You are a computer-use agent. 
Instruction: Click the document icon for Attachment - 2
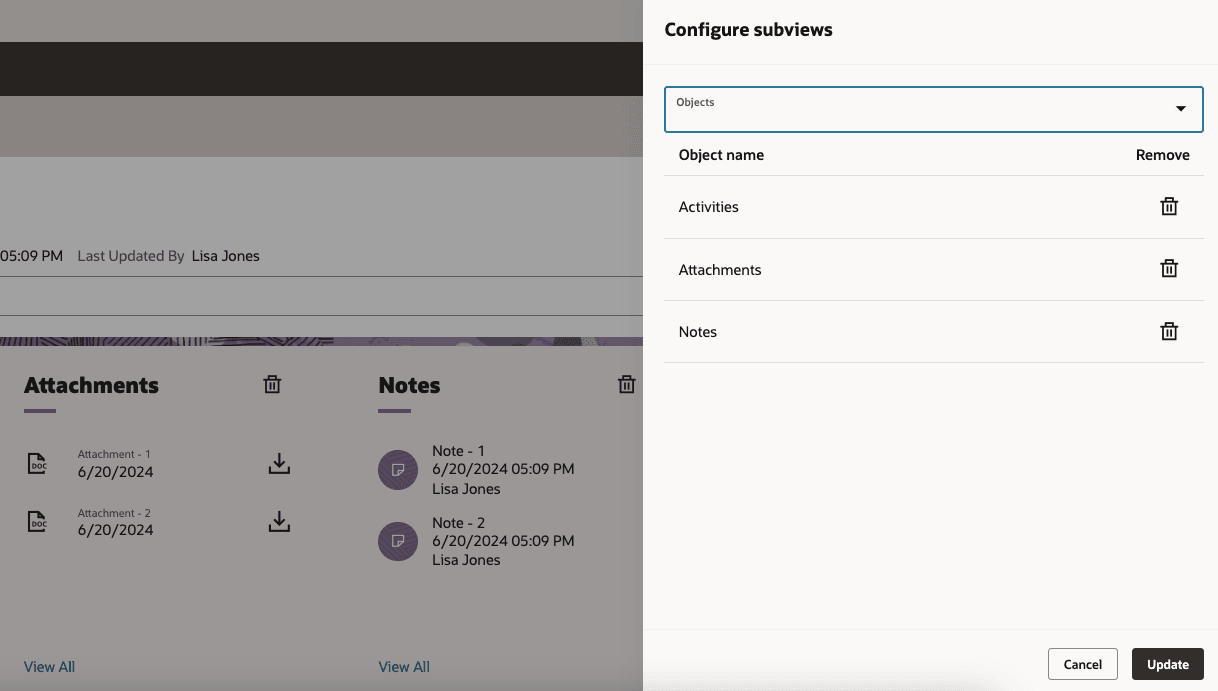tap(37, 521)
